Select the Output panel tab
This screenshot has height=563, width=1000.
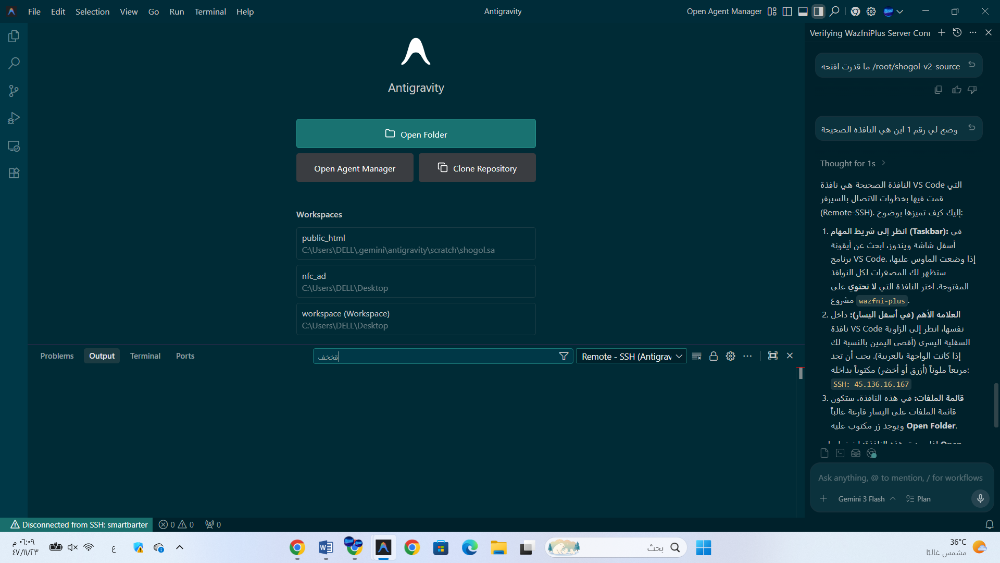click(x=101, y=356)
